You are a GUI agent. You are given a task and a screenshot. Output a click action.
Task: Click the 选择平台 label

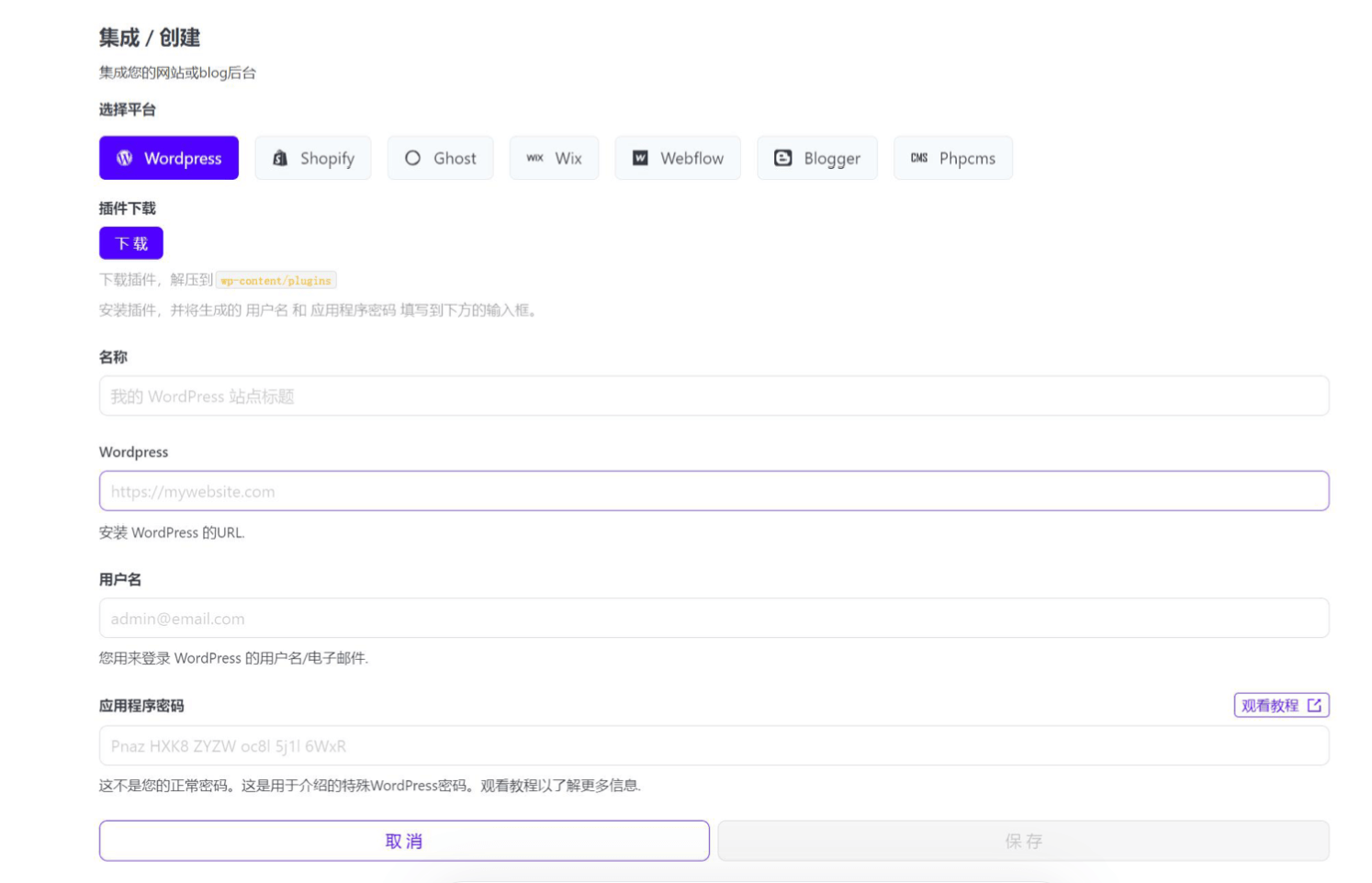pos(128,109)
